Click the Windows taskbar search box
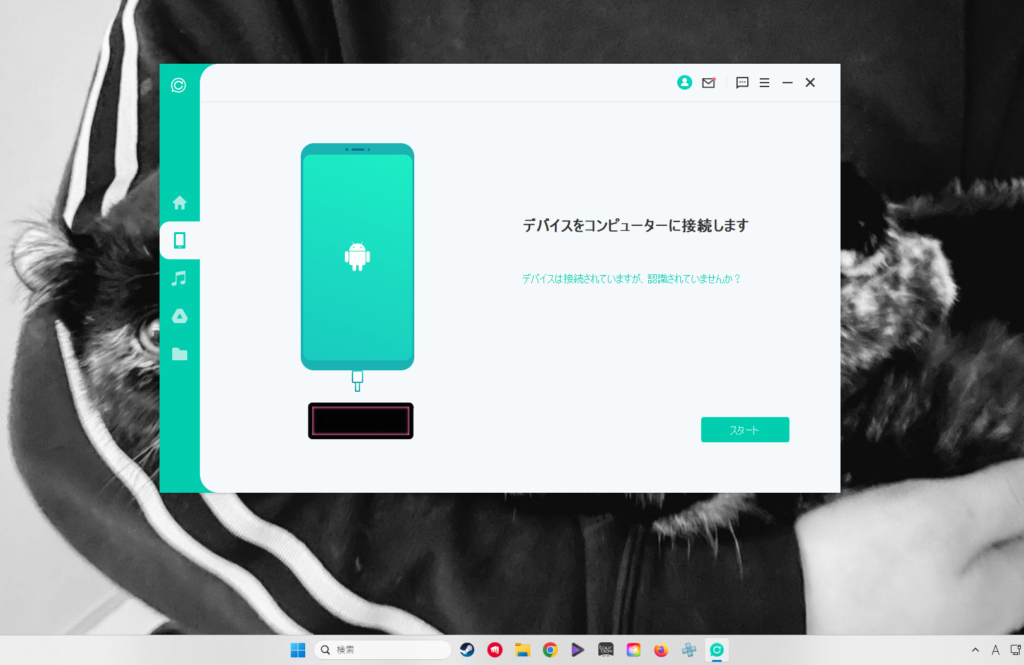The height and width of the screenshot is (665, 1024). pos(382,650)
